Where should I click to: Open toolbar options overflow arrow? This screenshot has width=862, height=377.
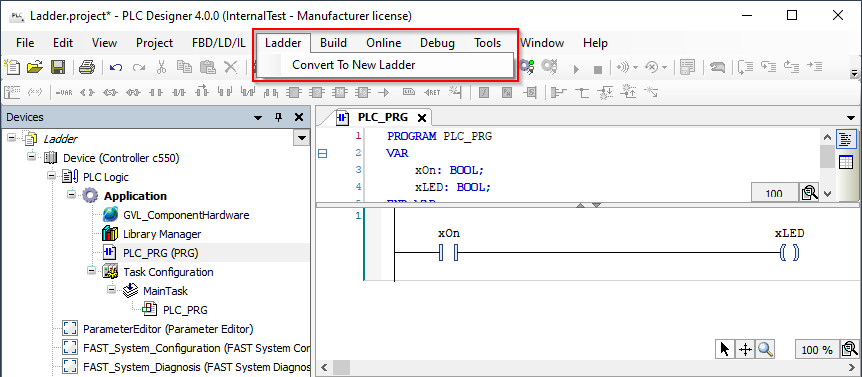854,74
